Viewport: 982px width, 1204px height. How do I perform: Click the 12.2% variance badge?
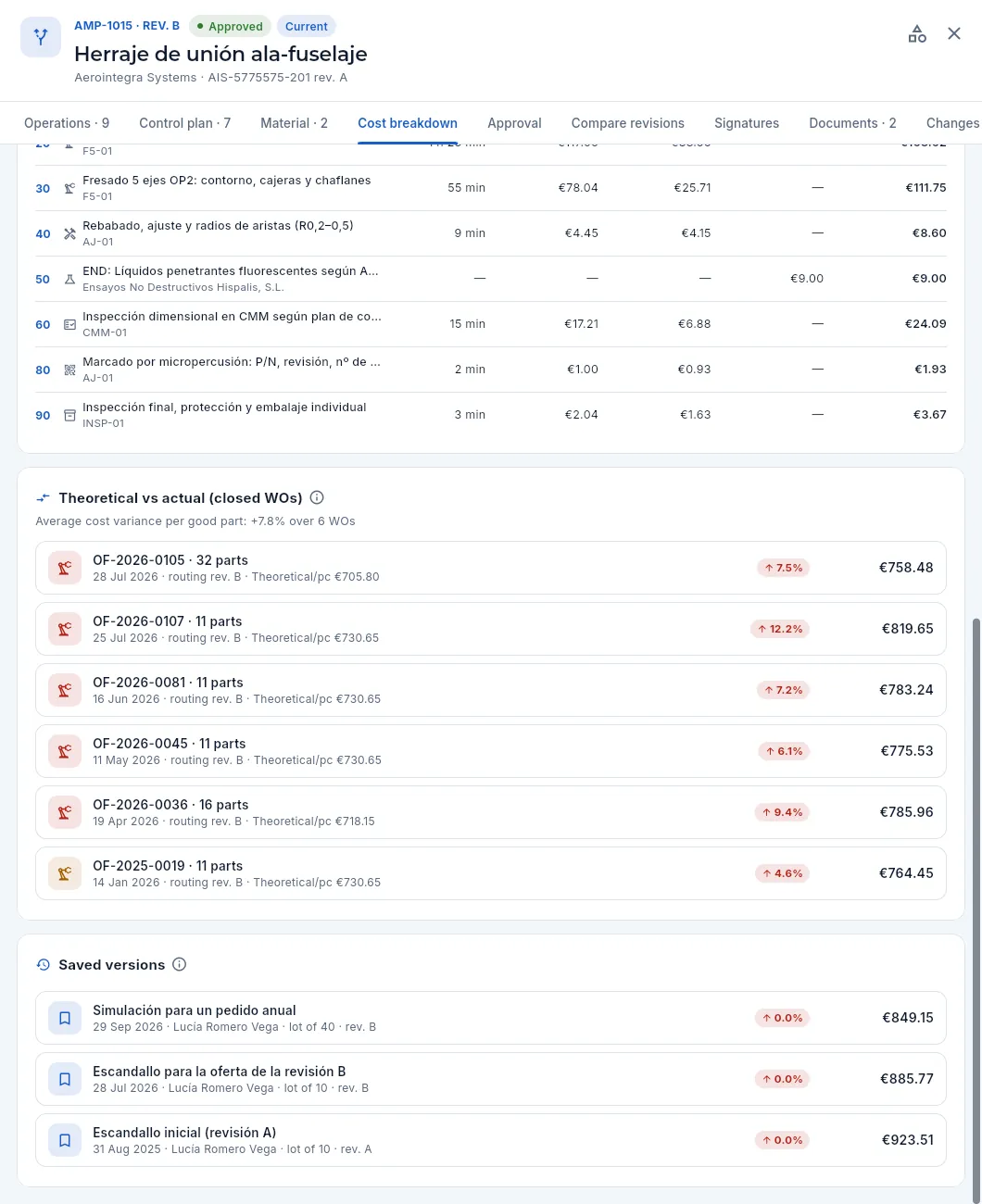(x=780, y=629)
